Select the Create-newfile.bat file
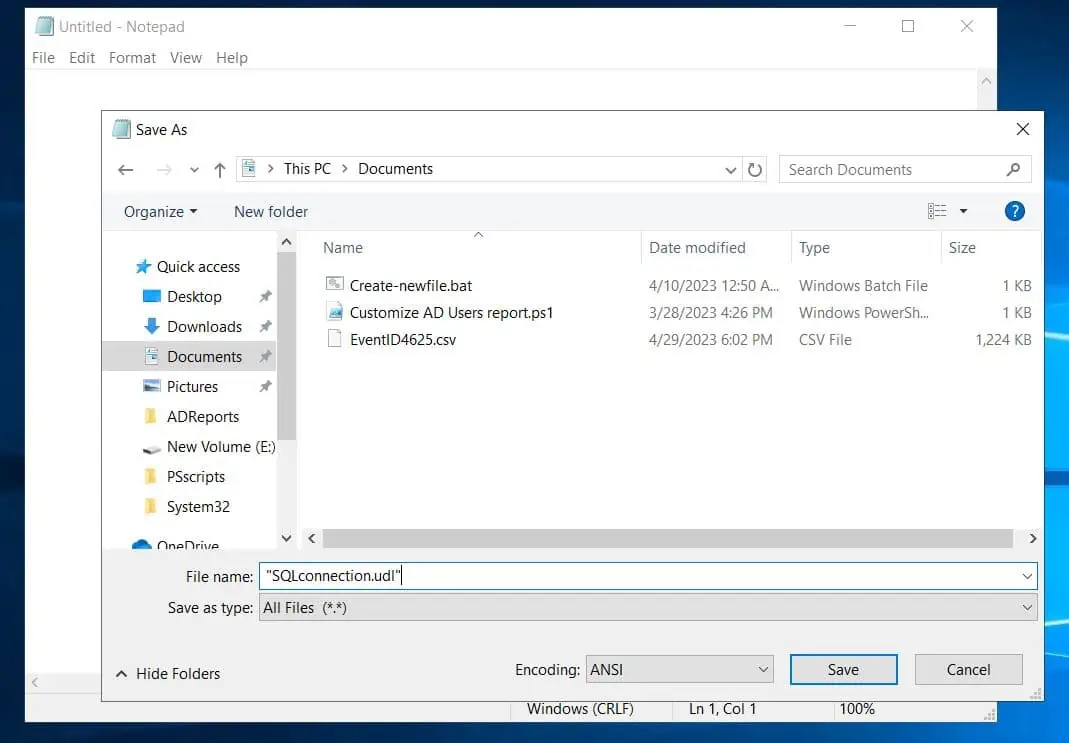The width and height of the screenshot is (1069, 743). (x=410, y=286)
